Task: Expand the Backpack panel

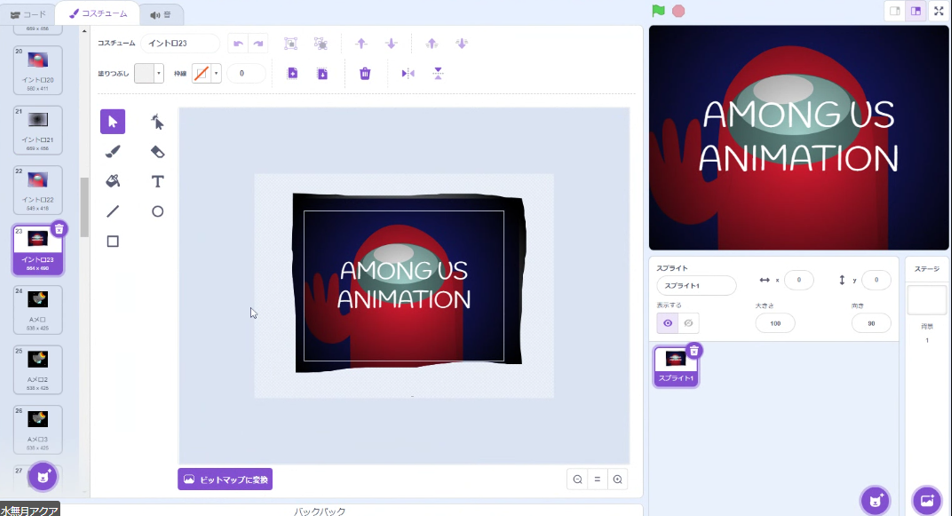Action: [x=320, y=510]
